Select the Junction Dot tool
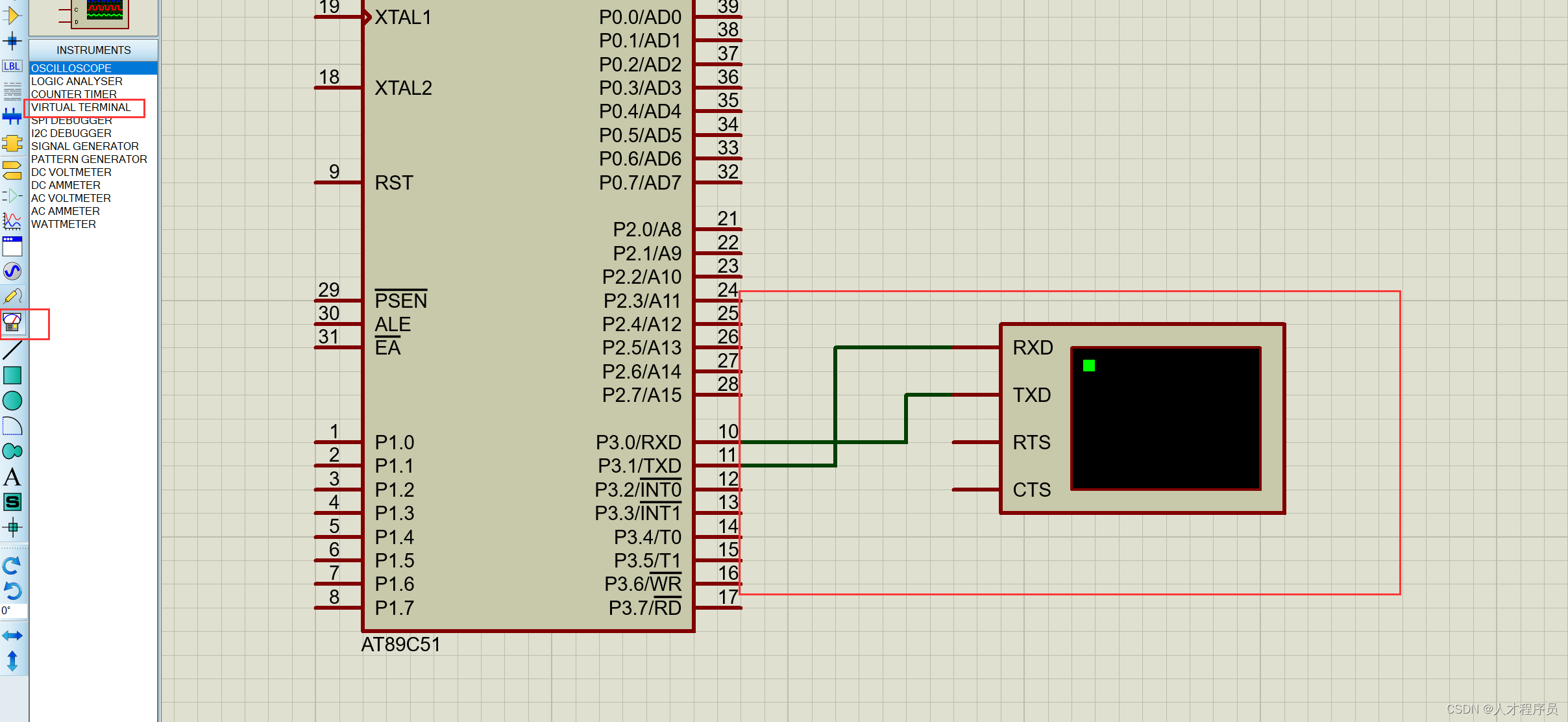This screenshot has width=1568, height=722. [12, 42]
